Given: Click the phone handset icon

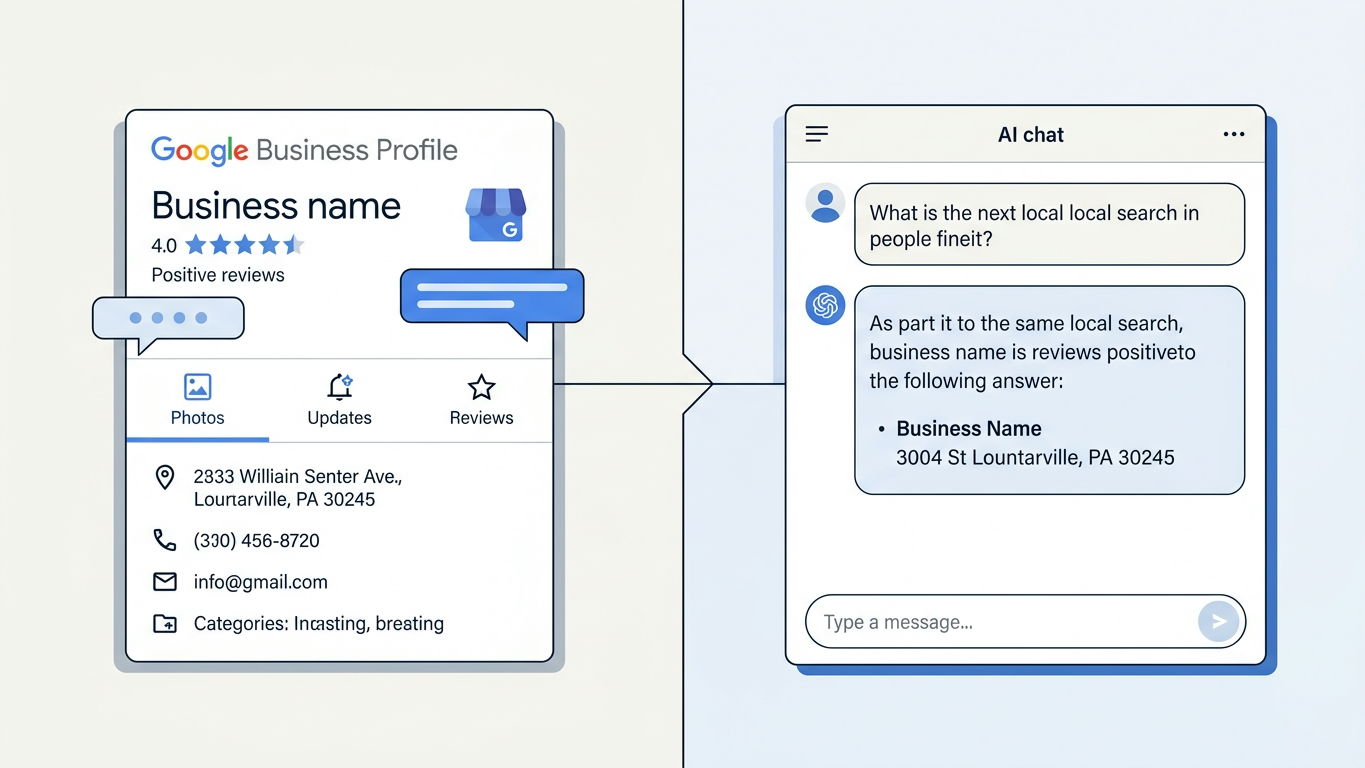Looking at the screenshot, I should tap(165, 541).
